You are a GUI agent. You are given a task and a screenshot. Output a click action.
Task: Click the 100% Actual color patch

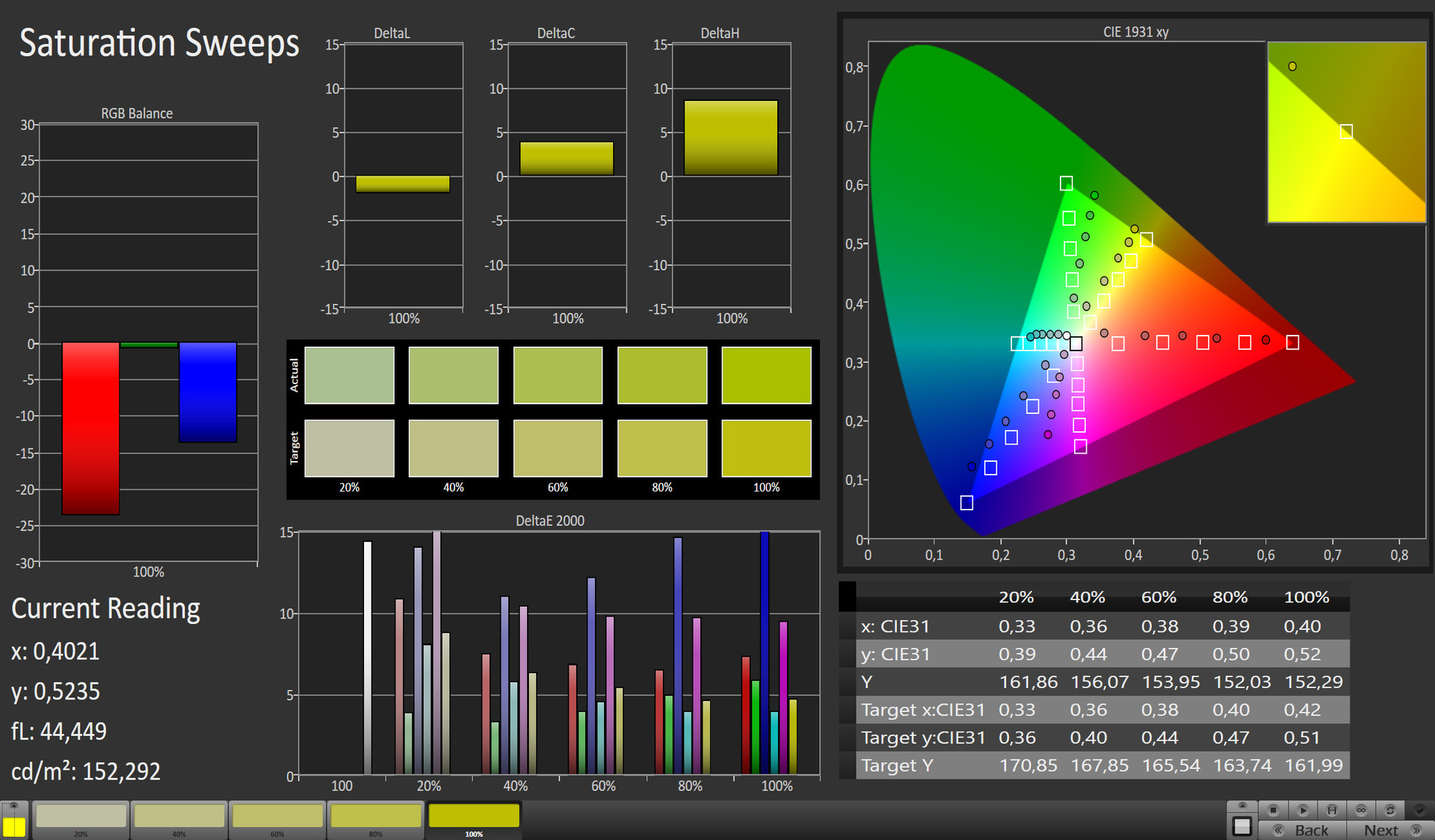point(766,375)
